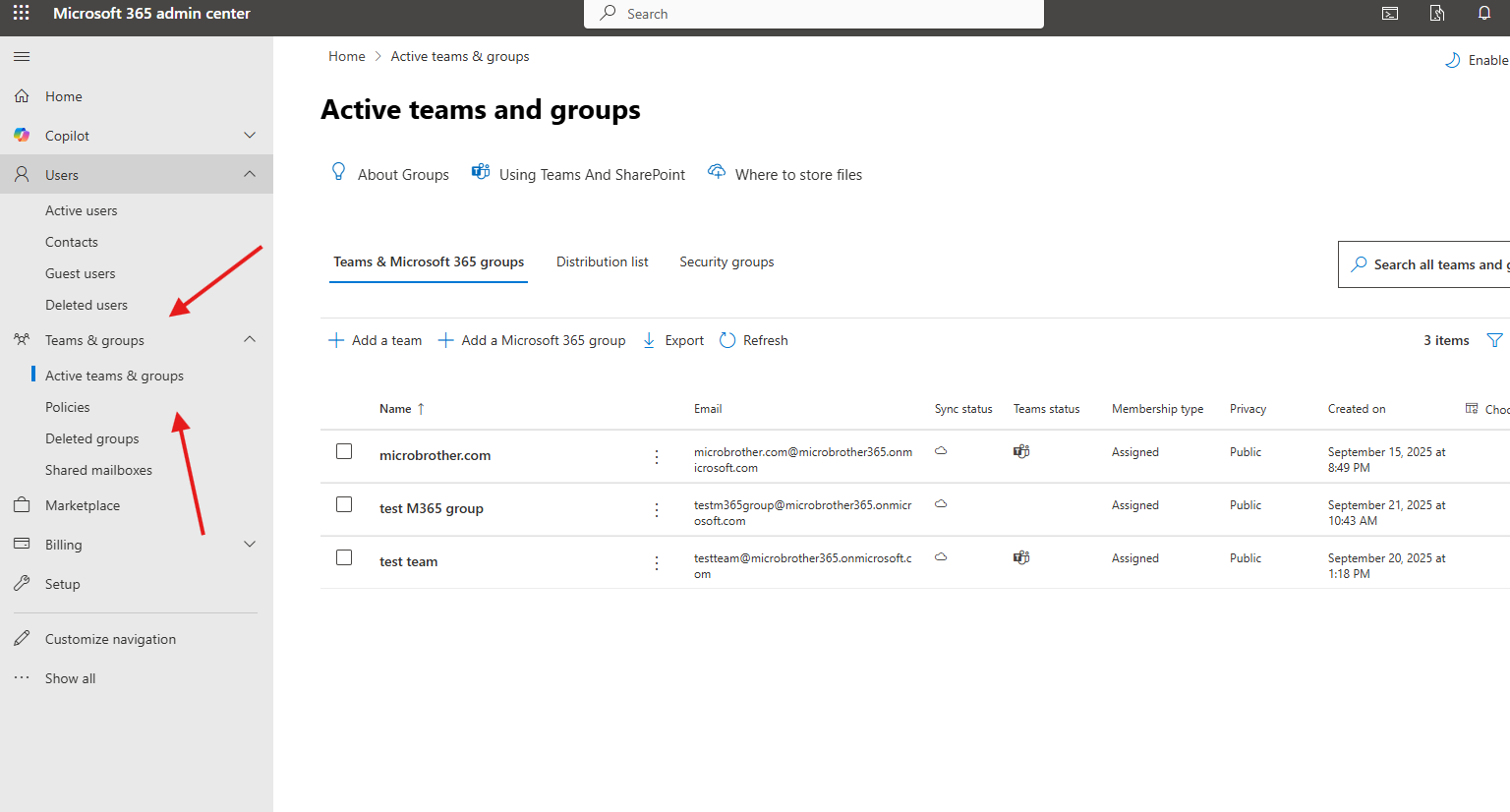The height and width of the screenshot is (812, 1510).
Task: Click the filter funnel icon
Action: [x=1494, y=340]
